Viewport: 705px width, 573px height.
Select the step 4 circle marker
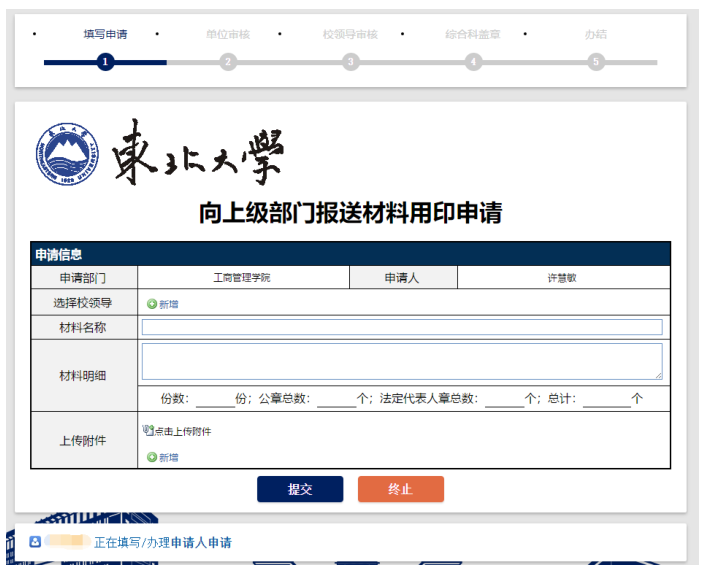(x=473, y=62)
